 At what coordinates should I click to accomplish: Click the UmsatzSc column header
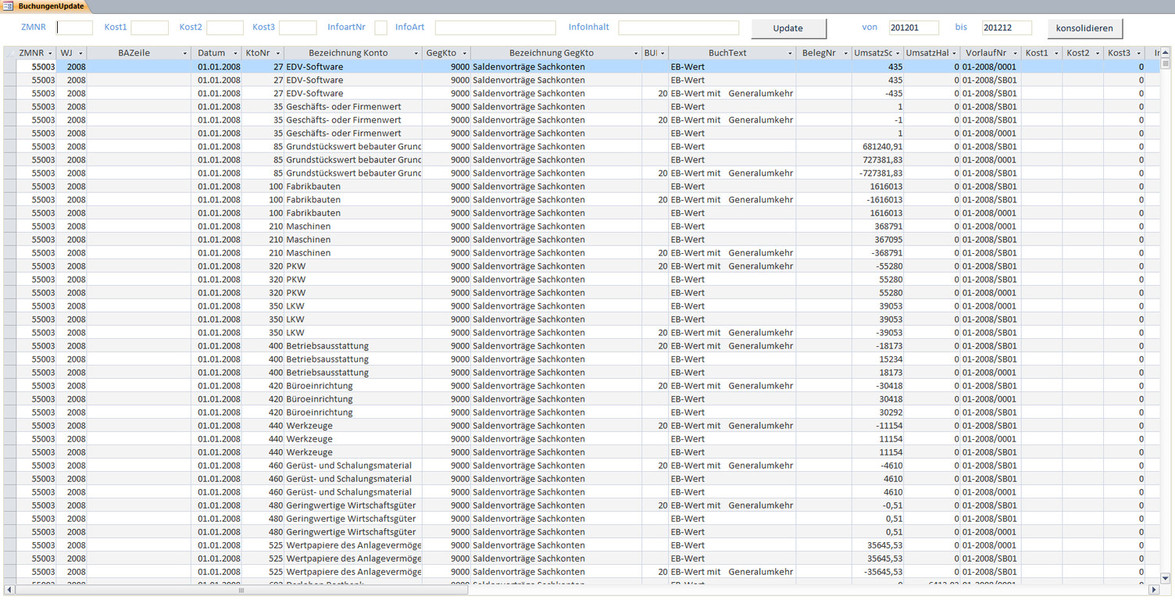878,53
